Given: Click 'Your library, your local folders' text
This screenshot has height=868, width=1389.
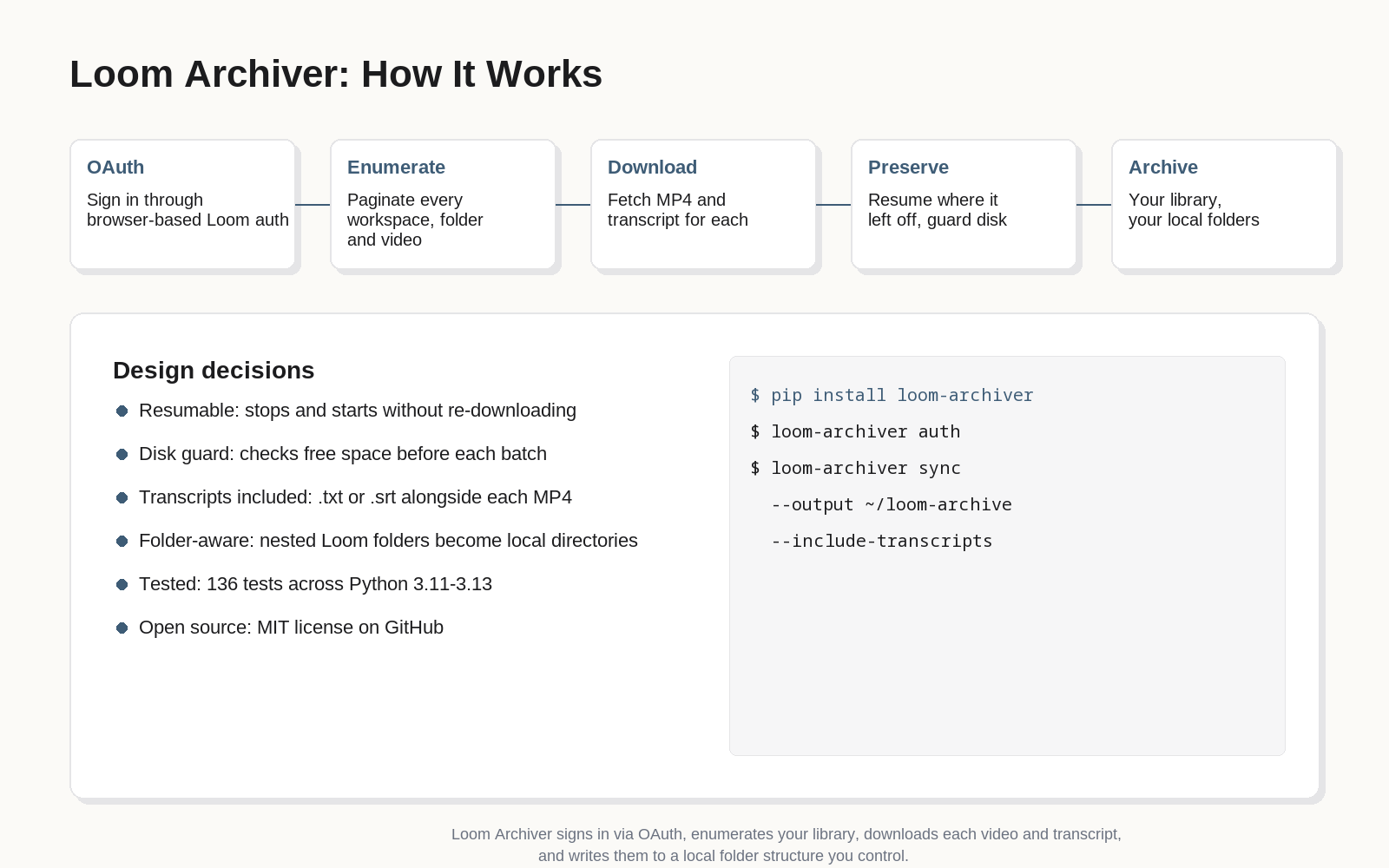Looking at the screenshot, I should click(1194, 210).
